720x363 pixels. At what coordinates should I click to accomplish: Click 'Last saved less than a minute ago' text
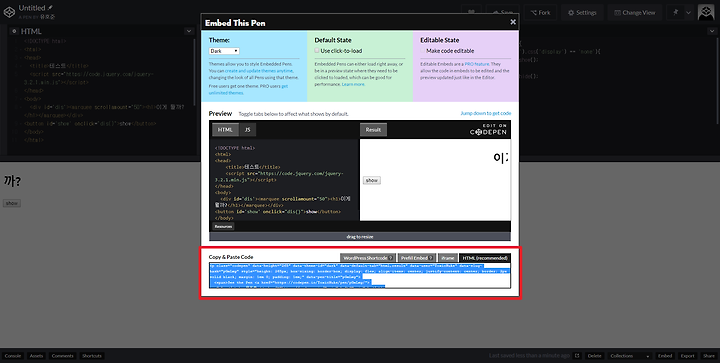tap(529, 356)
